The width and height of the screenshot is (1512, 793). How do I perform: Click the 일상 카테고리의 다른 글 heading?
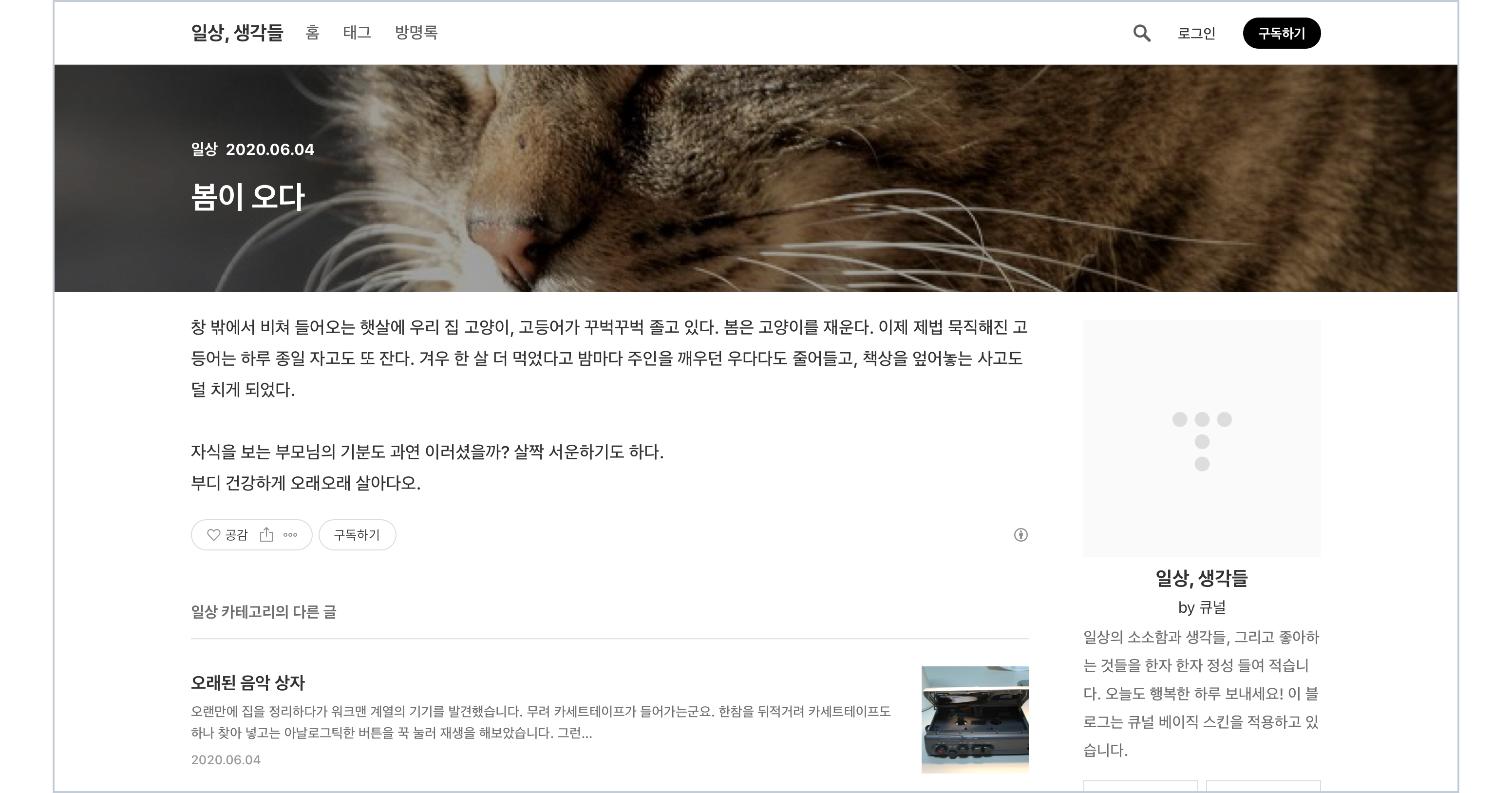coord(264,612)
